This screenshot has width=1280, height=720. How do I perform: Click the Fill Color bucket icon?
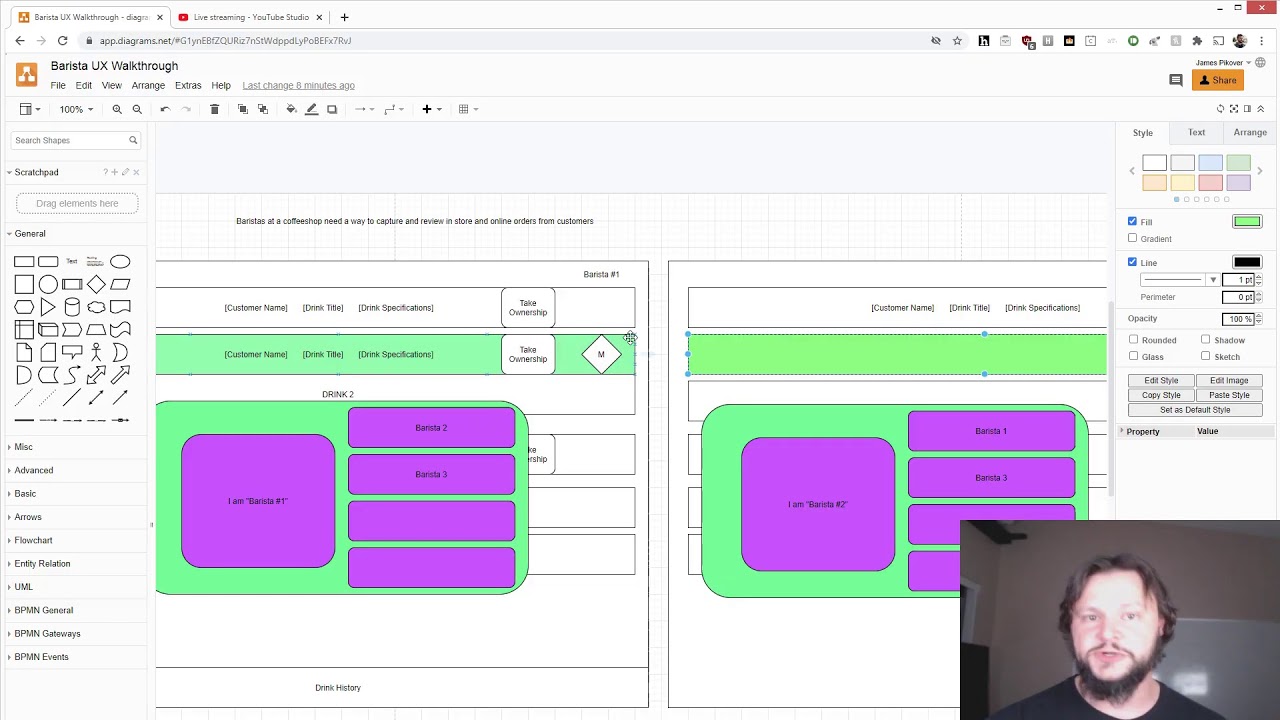tap(291, 109)
